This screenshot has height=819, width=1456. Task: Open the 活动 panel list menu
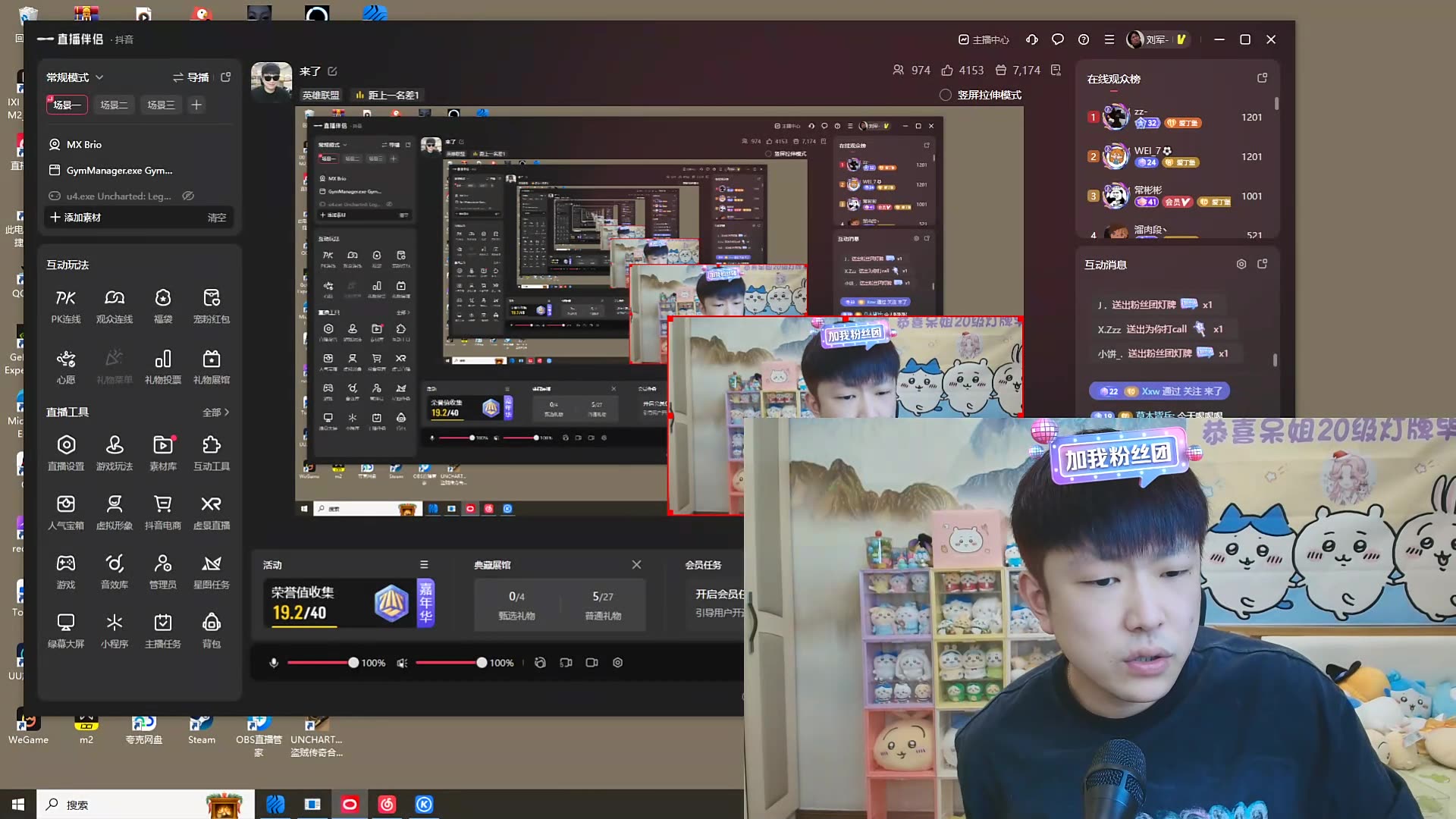tap(424, 565)
